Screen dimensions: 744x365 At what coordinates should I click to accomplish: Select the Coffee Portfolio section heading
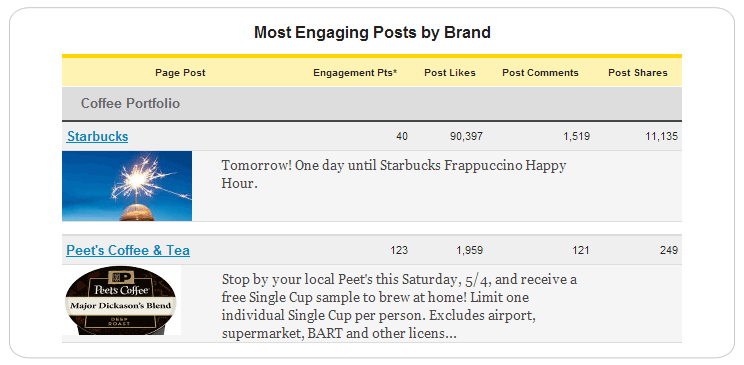(x=130, y=103)
